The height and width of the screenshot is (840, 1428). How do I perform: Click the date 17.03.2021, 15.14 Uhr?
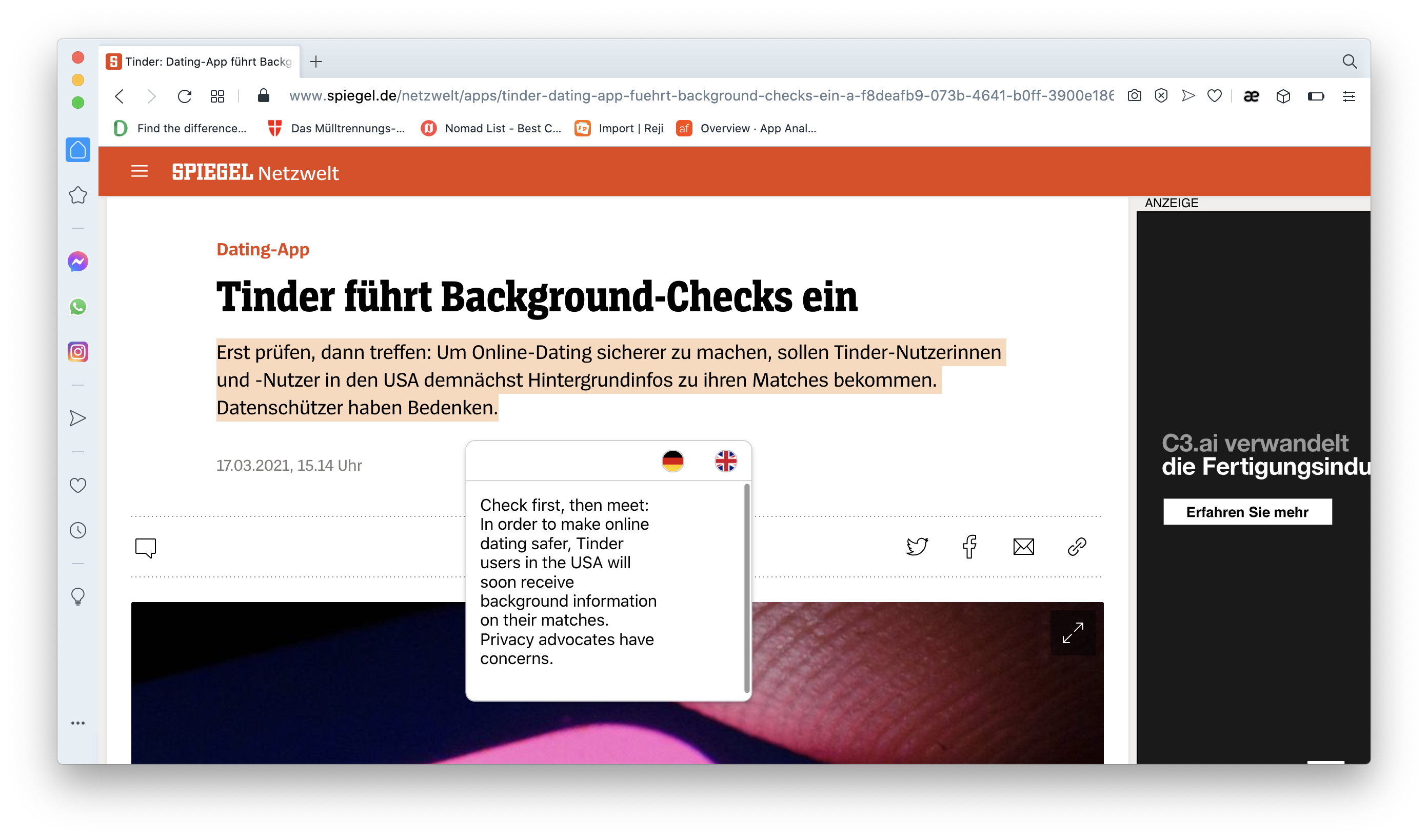pyautogui.click(x=289, y=465)
